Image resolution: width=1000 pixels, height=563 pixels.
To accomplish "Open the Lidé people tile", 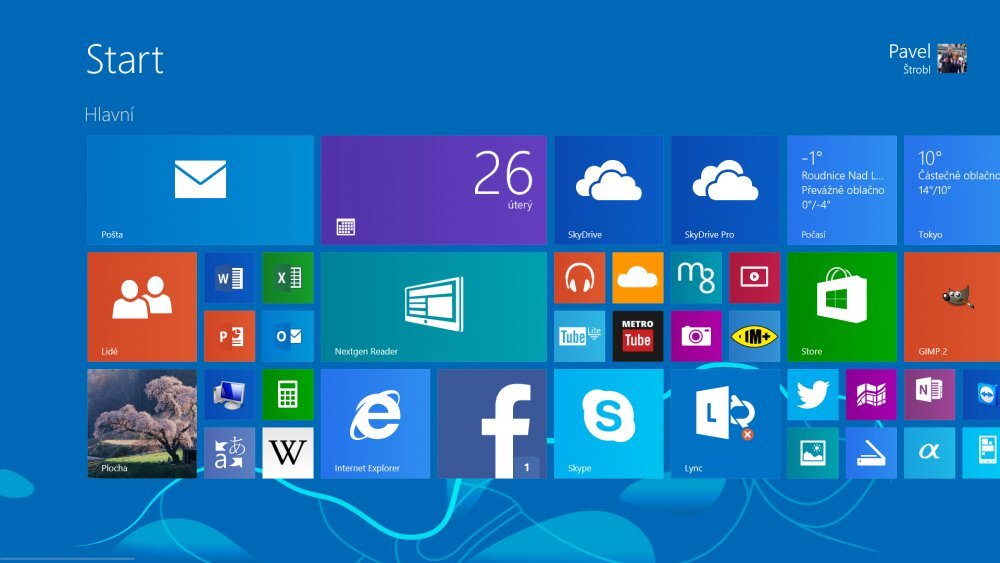I will pos(142,307).
